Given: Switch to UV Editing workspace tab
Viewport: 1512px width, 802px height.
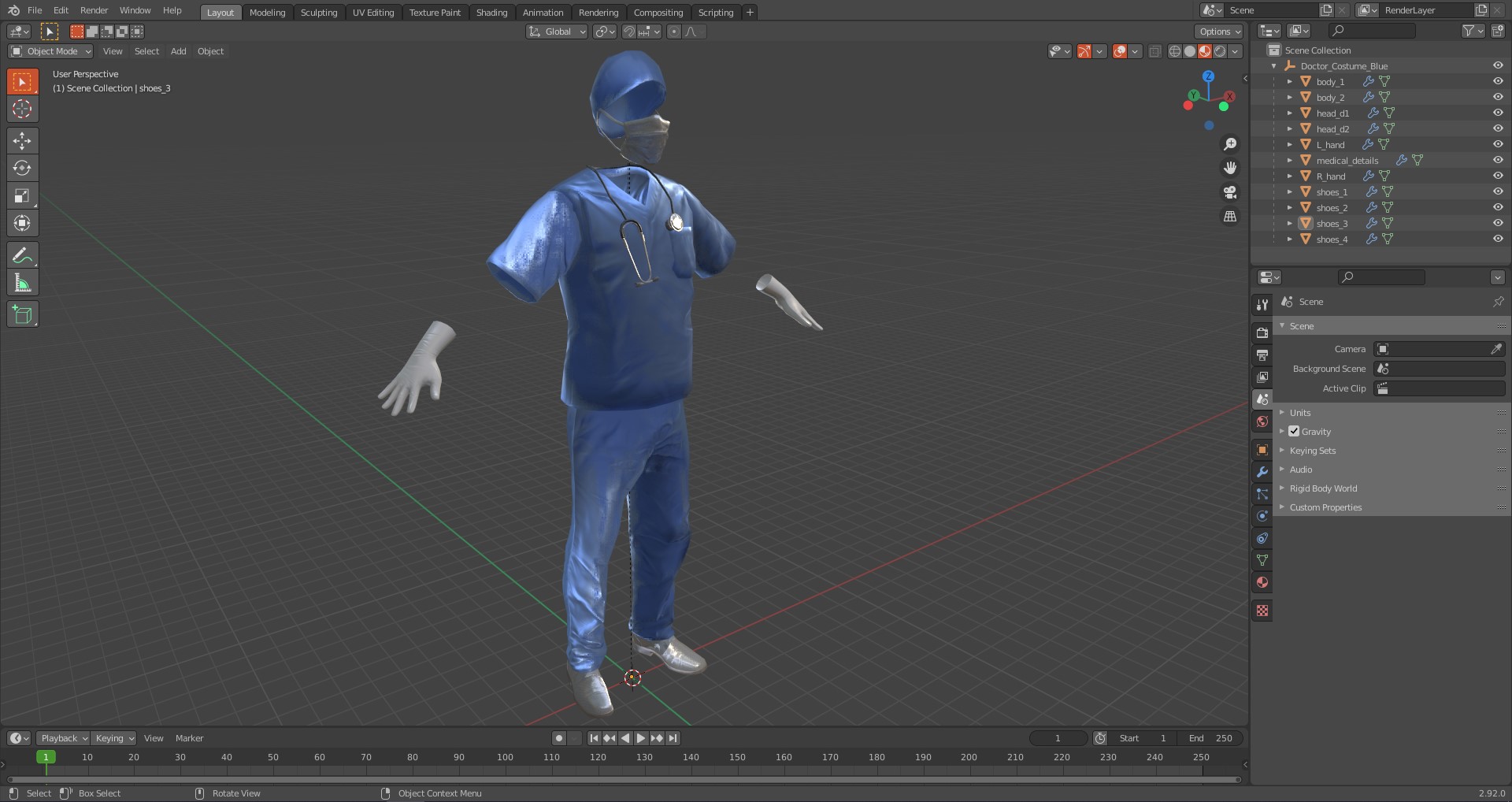Looking at the screenshot, I should [373, 12].
